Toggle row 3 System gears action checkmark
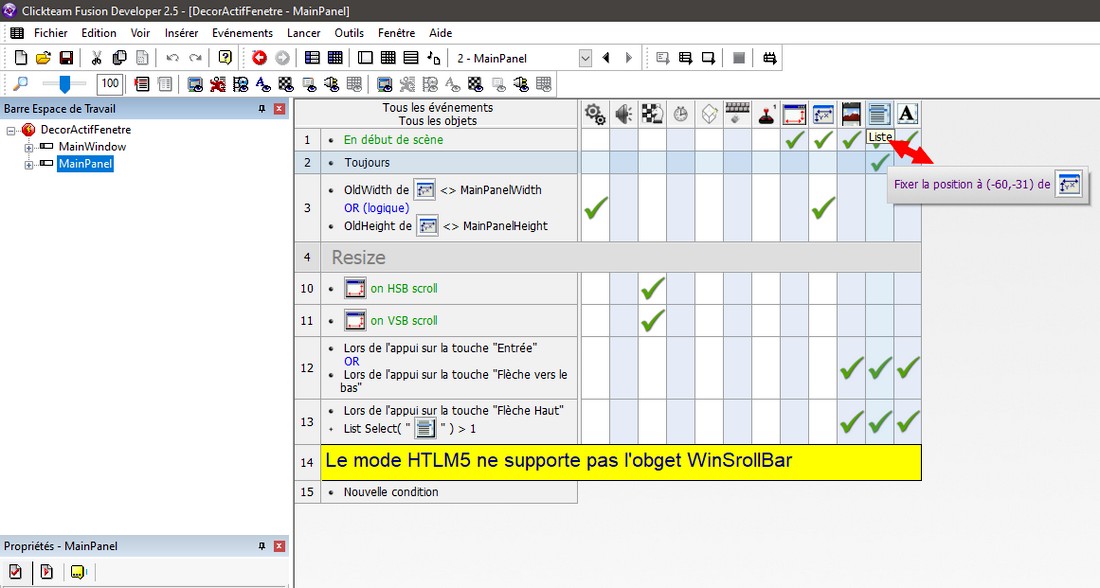Viewport: 1100px width, 588px height. coord(596,208)
